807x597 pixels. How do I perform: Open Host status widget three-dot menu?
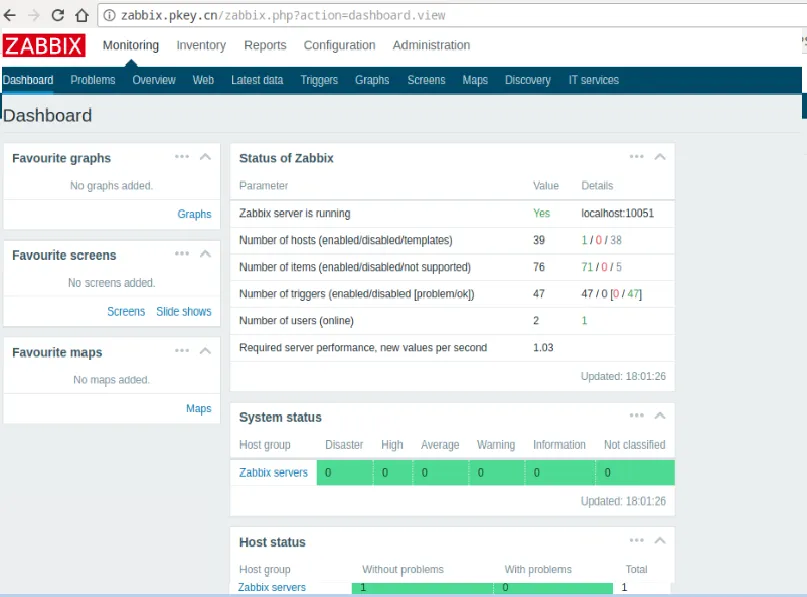click(637, 540)
